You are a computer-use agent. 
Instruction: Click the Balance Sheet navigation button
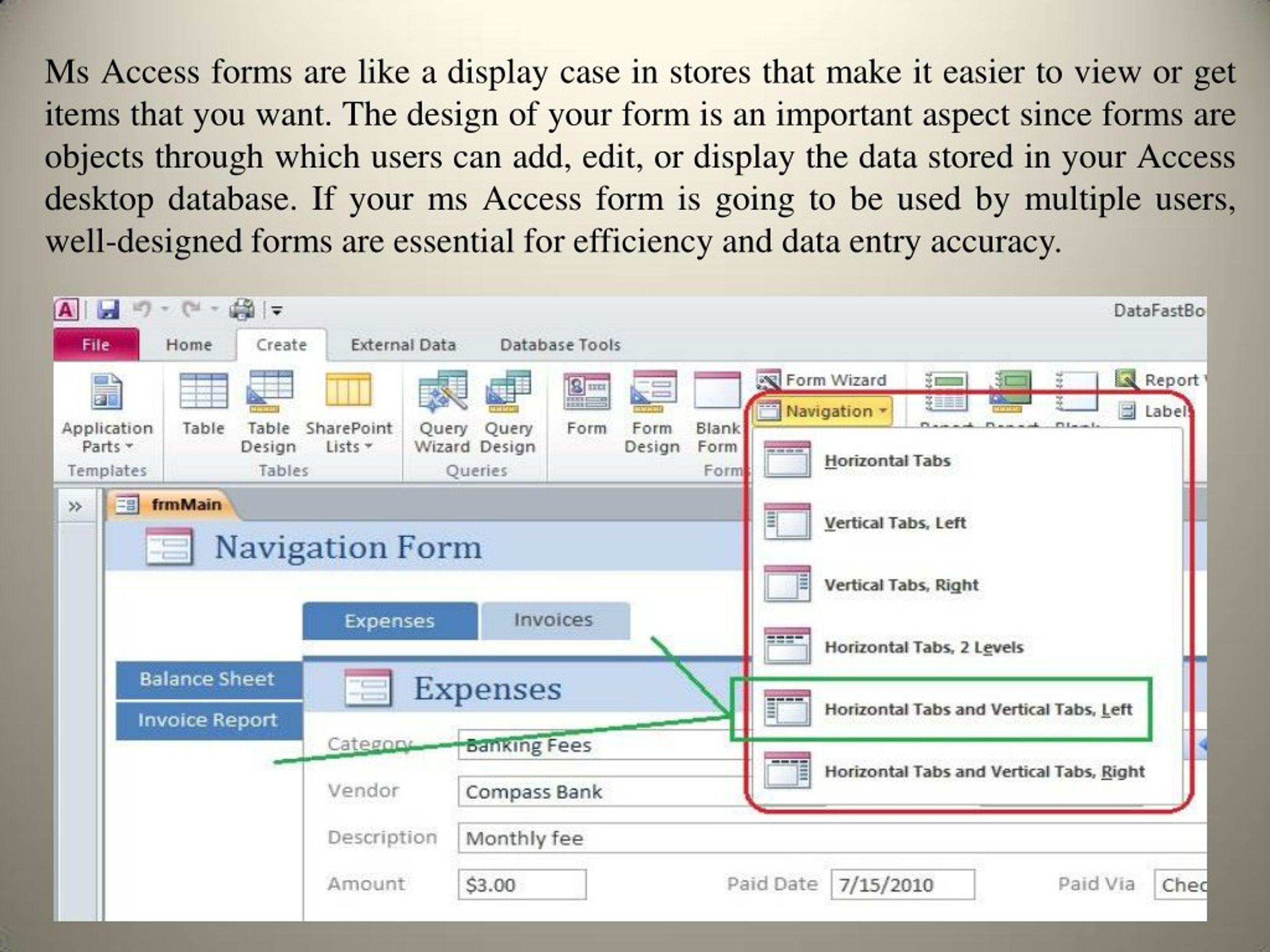(208, 679)
